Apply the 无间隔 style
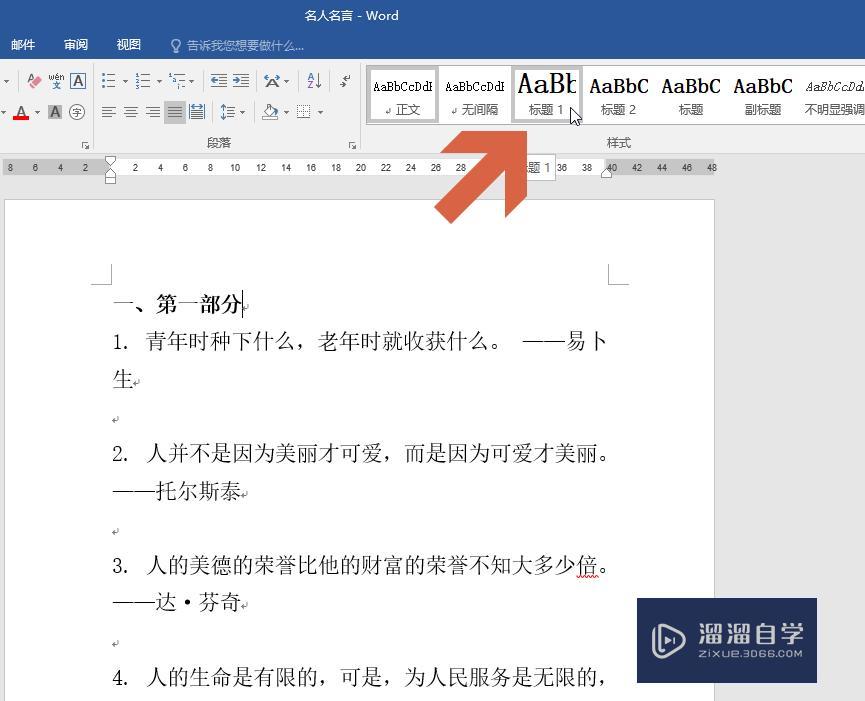The height and width of the screenshot is (701, 865). [x=474, y=95]
